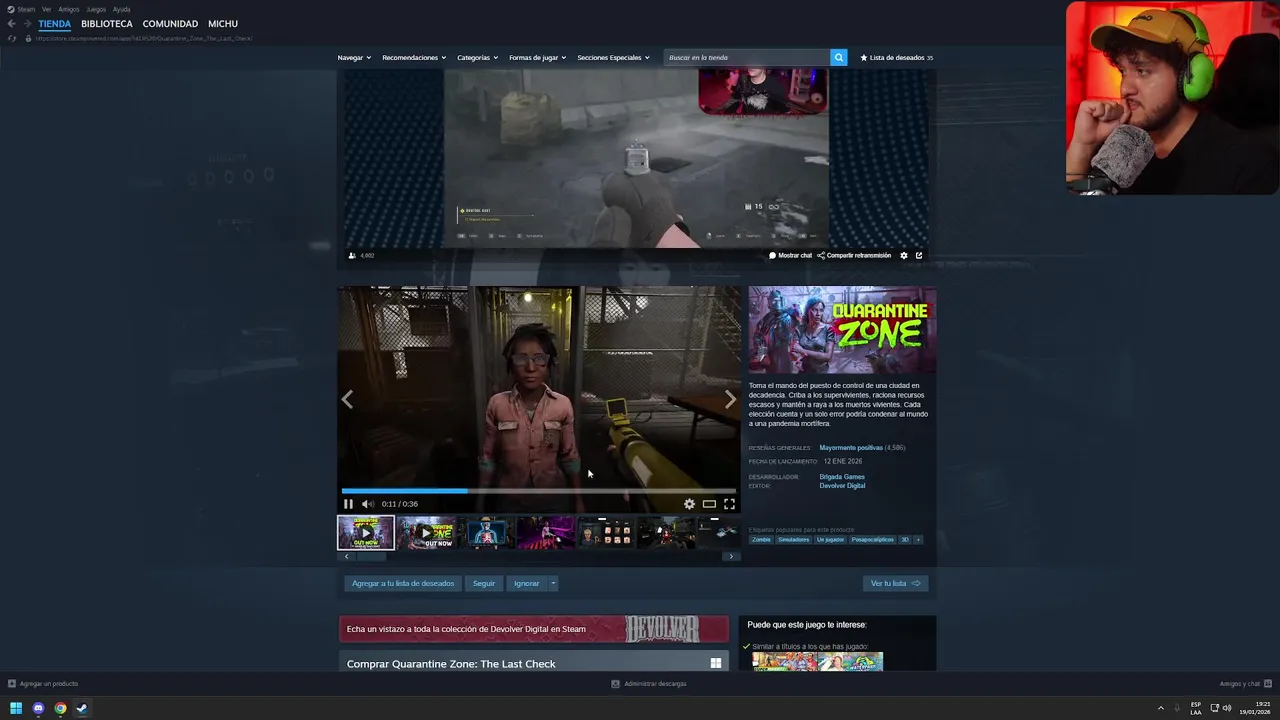This screenshot has width=1280, height=720.
Task: Open trailer player settings gear
Action: tap(689, 504)
